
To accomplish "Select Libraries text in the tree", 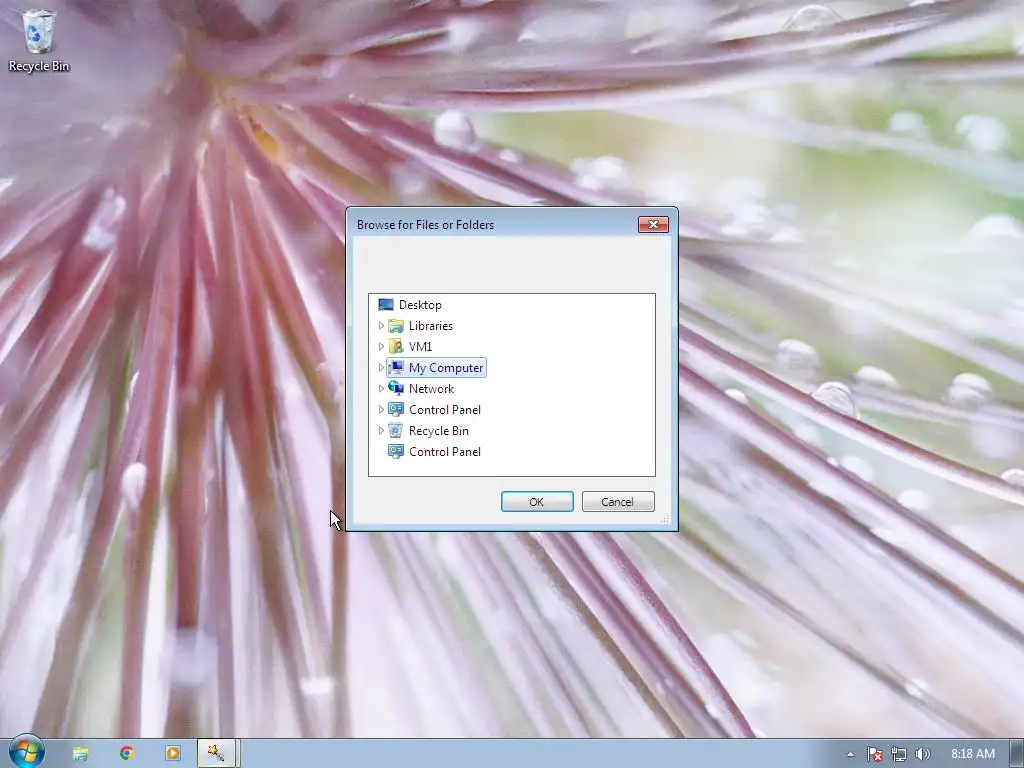I will (x=430, y=326).
